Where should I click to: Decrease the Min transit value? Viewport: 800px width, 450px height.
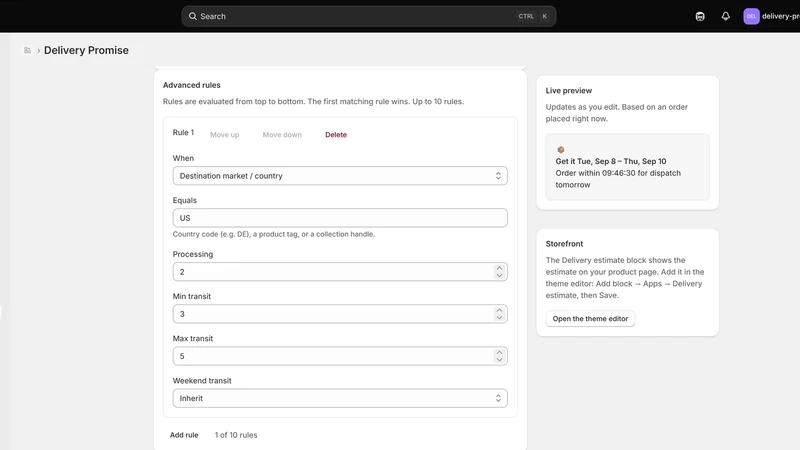click(x=499, y=318)
